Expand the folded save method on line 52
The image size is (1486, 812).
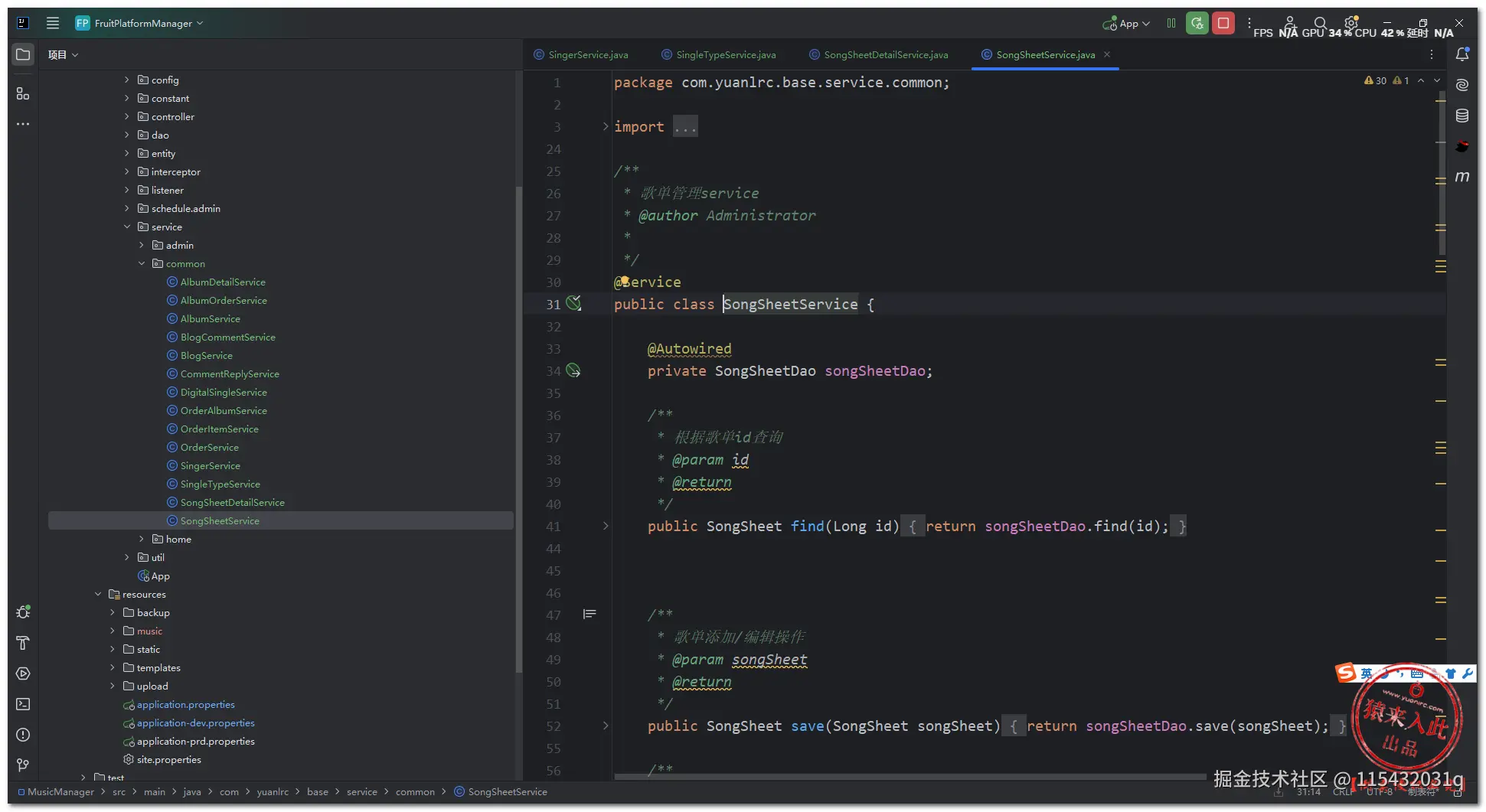coord(606,726)
